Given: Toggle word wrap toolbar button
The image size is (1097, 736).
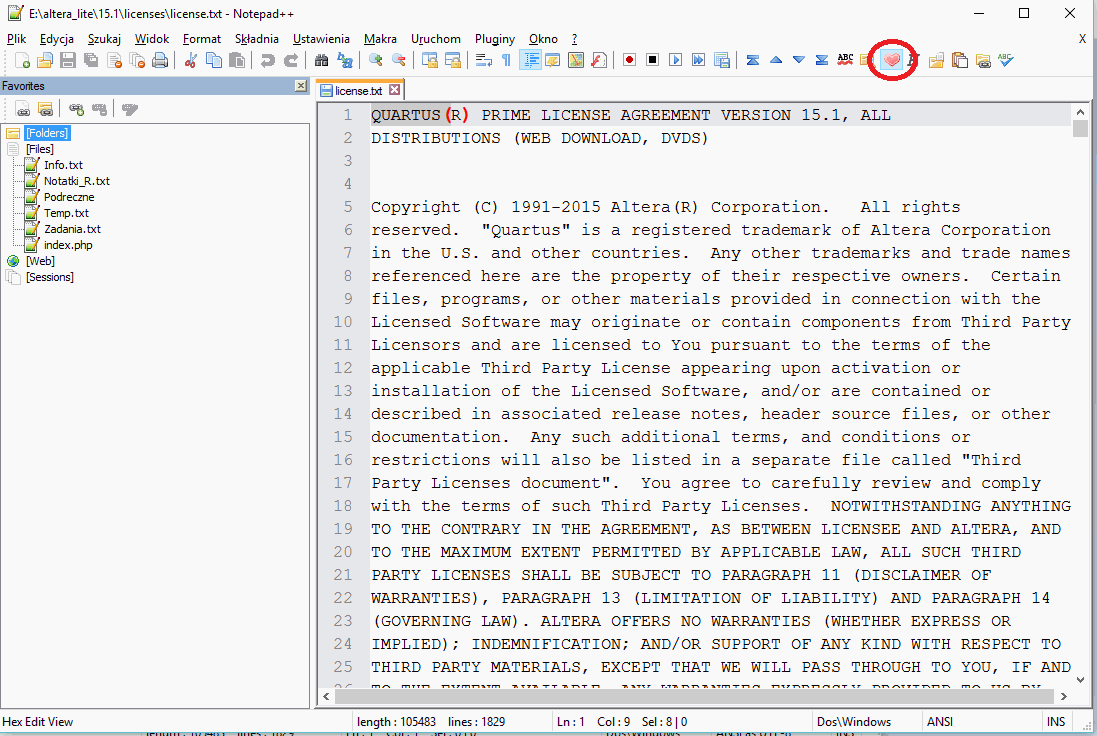Looking at the screenshot, I should point(484,60).
